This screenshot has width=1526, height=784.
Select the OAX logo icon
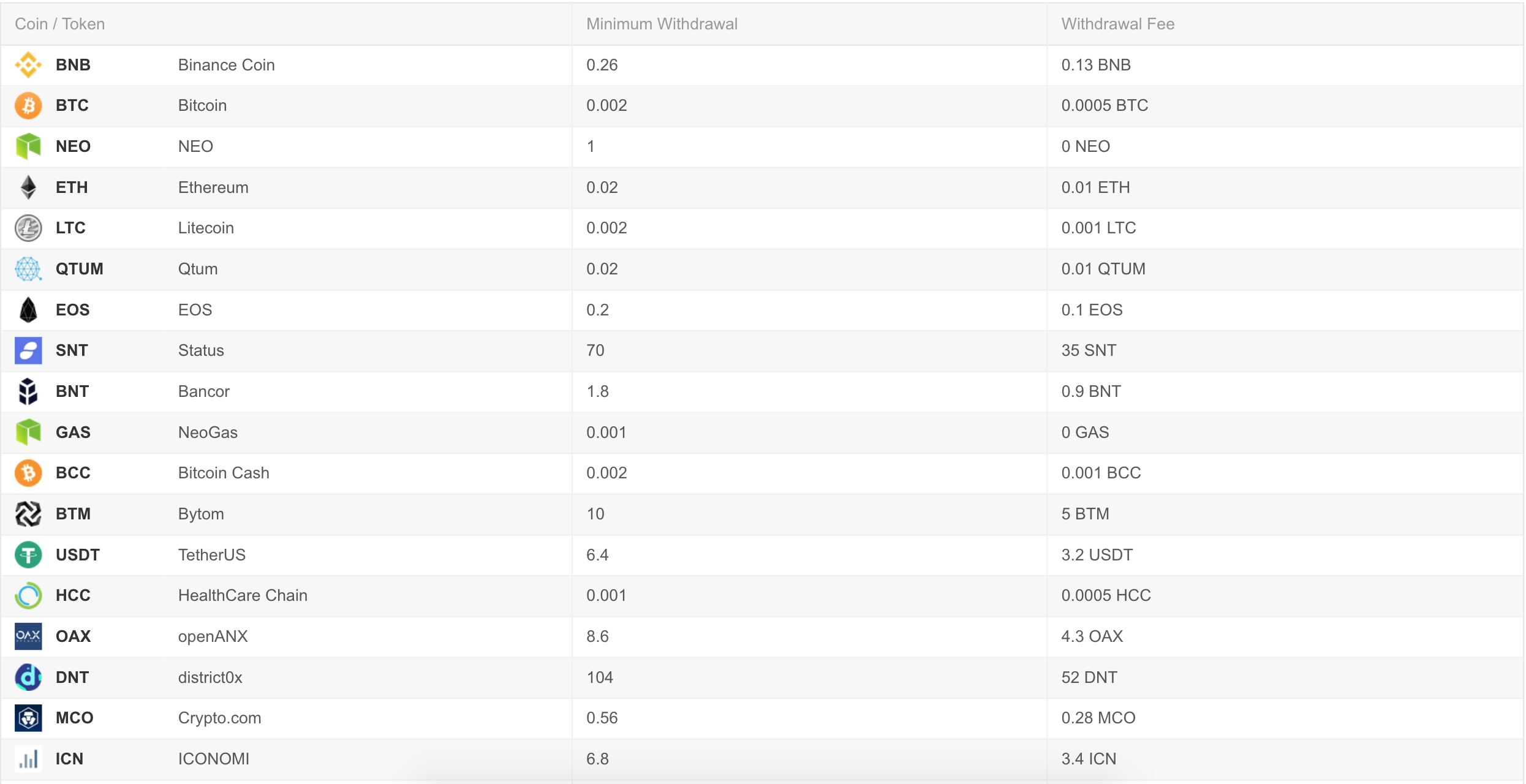coord(28,636)
